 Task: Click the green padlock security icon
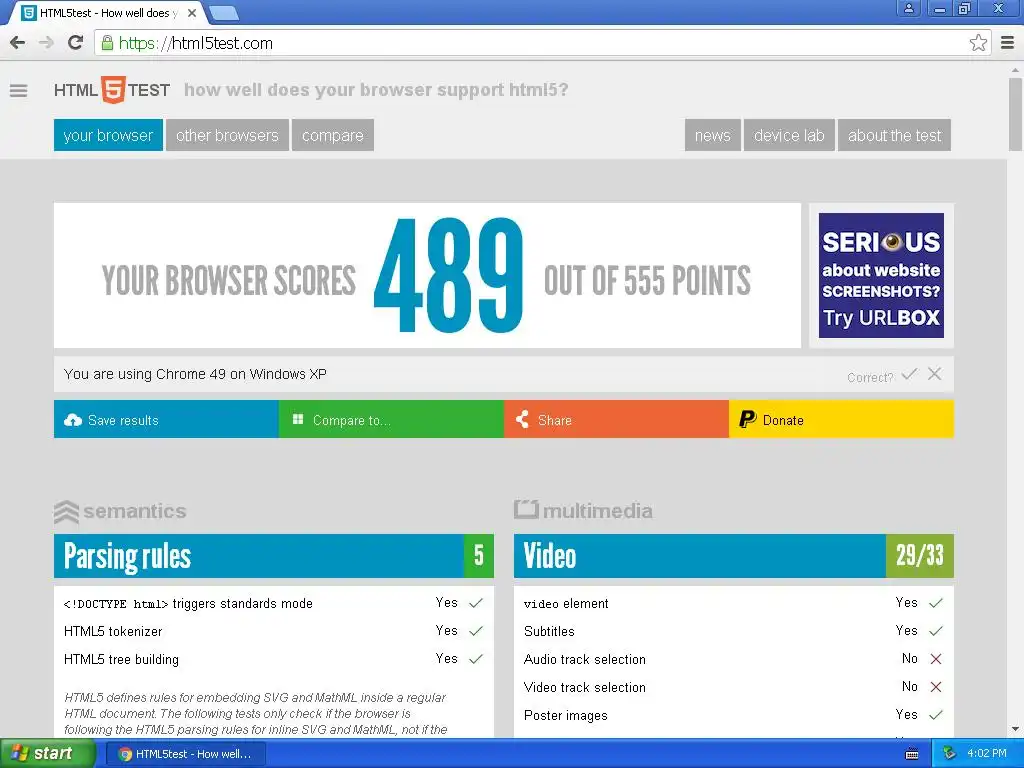click(x=107, y=43)
